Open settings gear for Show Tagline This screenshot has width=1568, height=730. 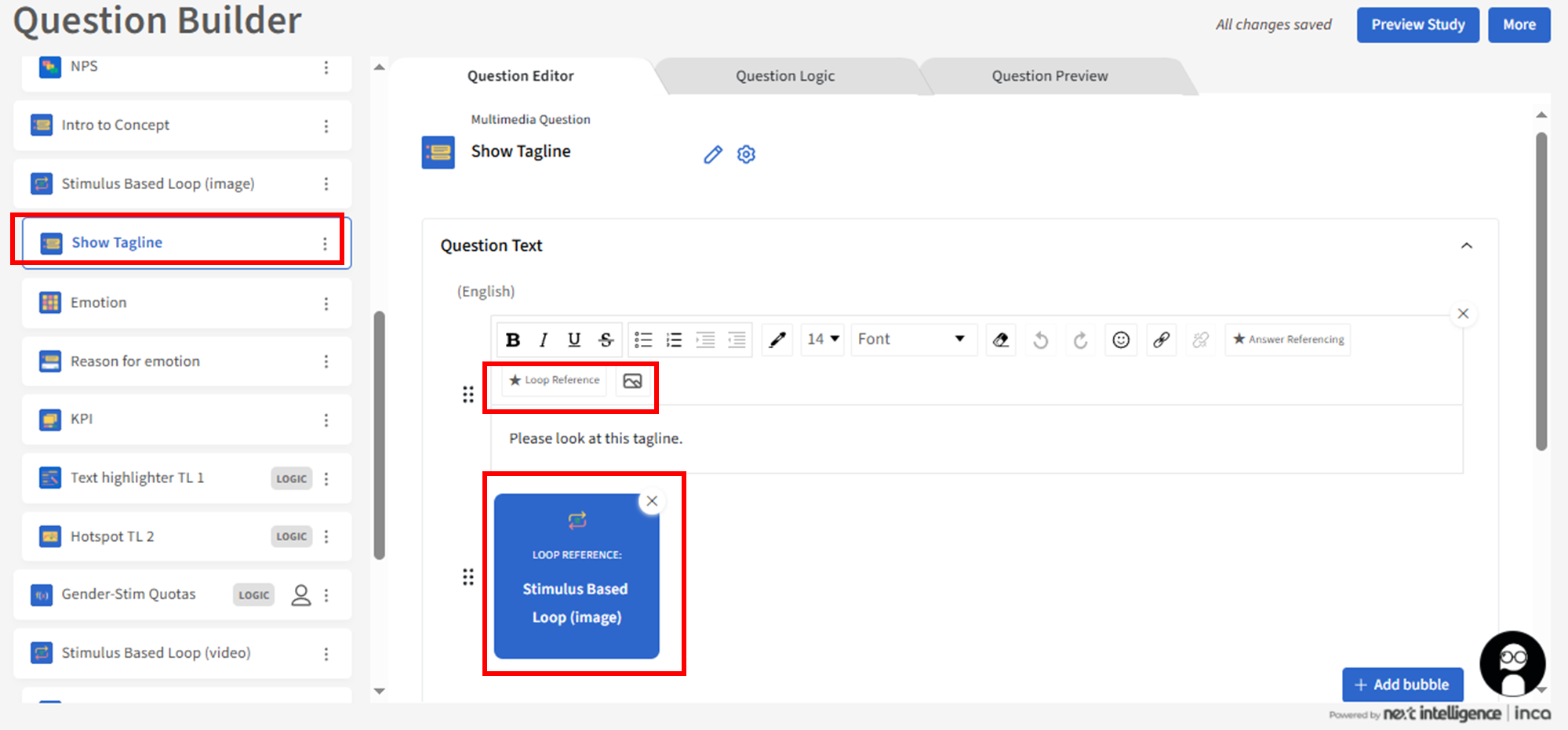(746, 154)
